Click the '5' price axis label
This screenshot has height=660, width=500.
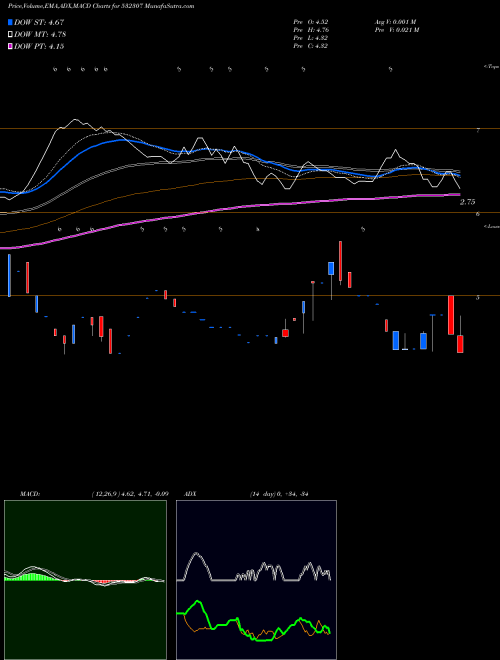point(478,298)
